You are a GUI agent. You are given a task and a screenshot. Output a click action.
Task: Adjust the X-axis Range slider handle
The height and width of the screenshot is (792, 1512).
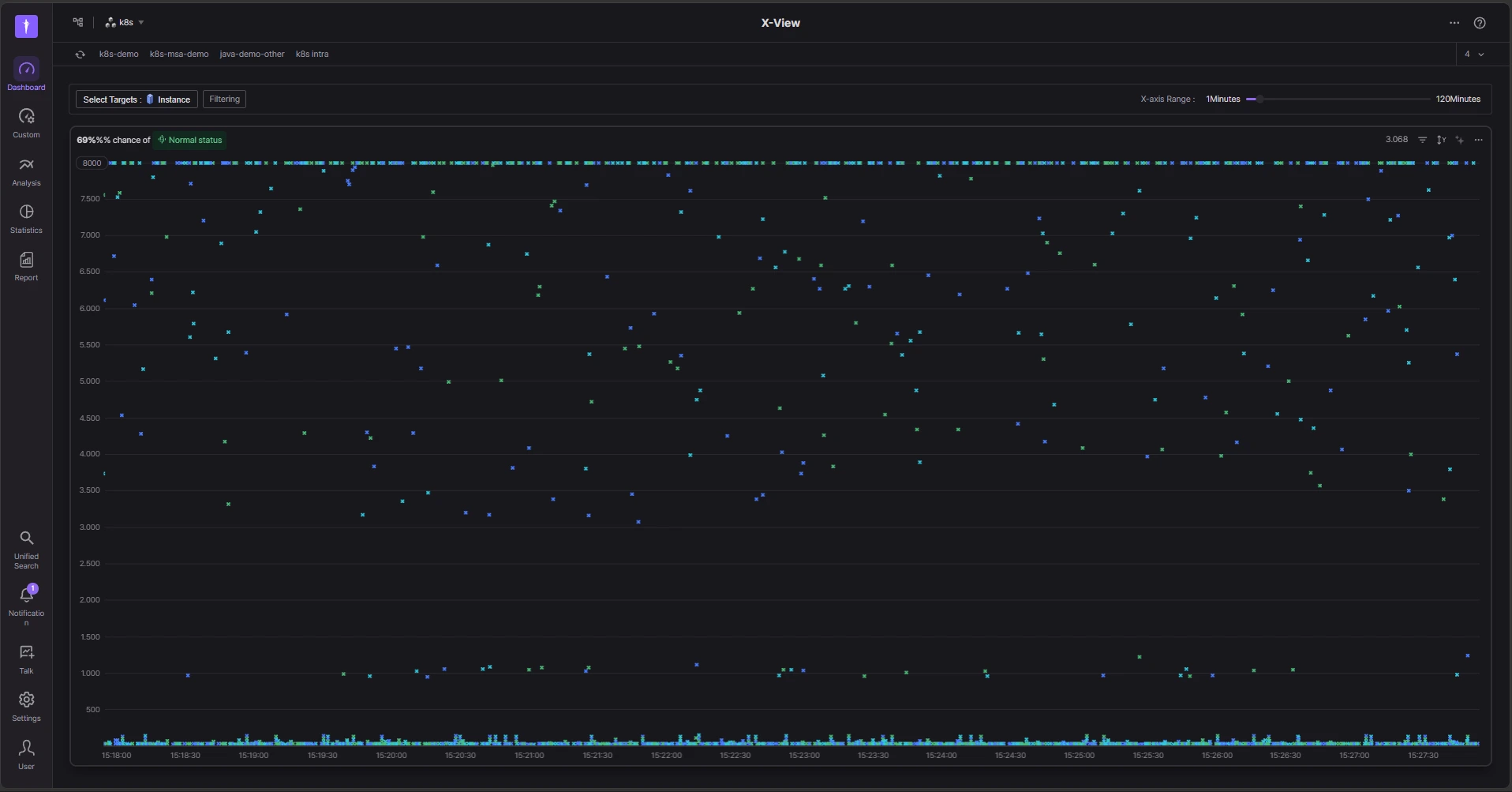coord(1260,99)
